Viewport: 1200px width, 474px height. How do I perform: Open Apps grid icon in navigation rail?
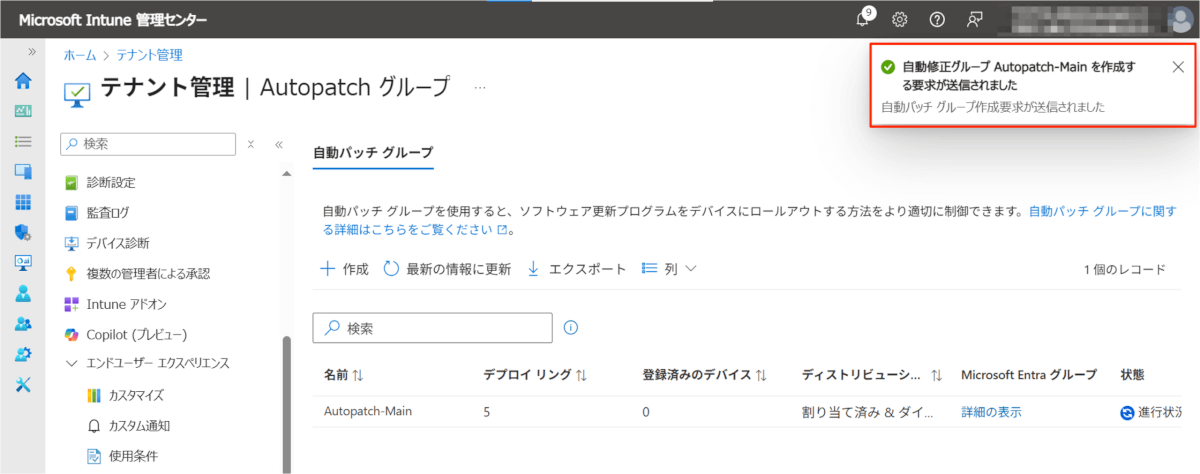23,202
